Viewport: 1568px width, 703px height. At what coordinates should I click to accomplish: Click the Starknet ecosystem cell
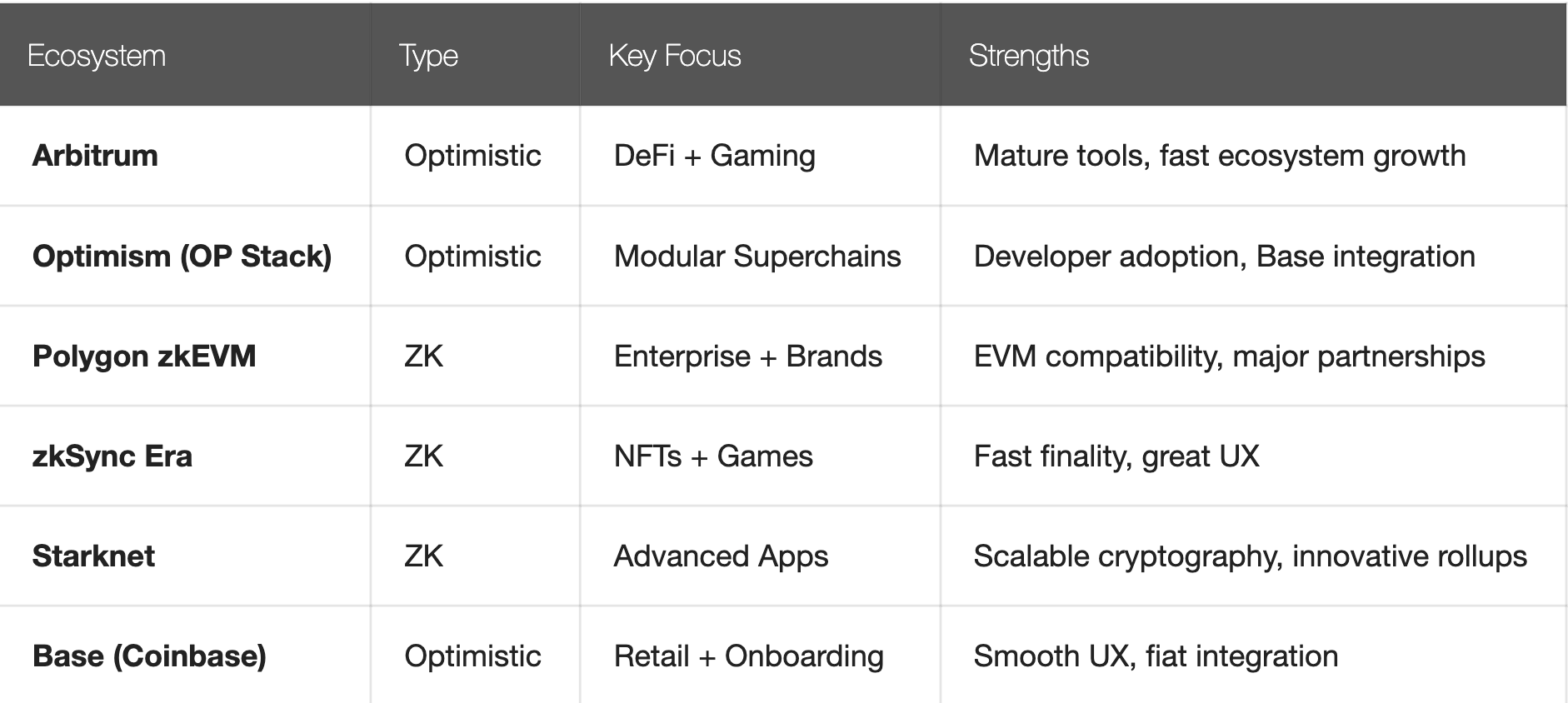click(93, 556)
